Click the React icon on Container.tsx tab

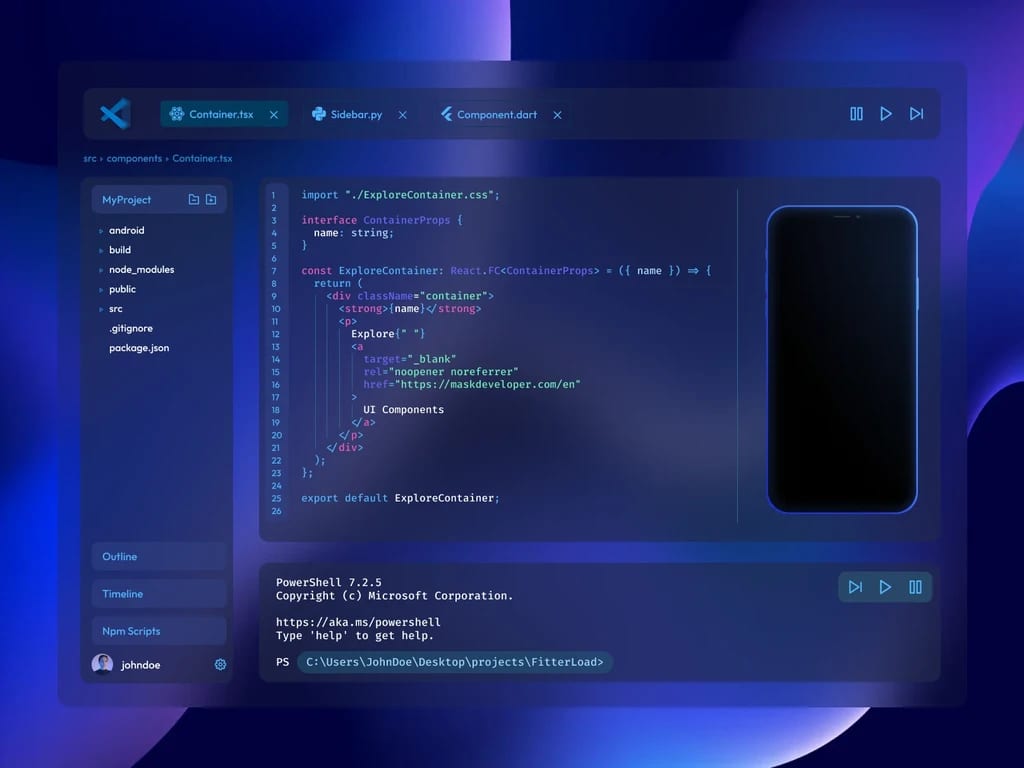click(176, 114)
